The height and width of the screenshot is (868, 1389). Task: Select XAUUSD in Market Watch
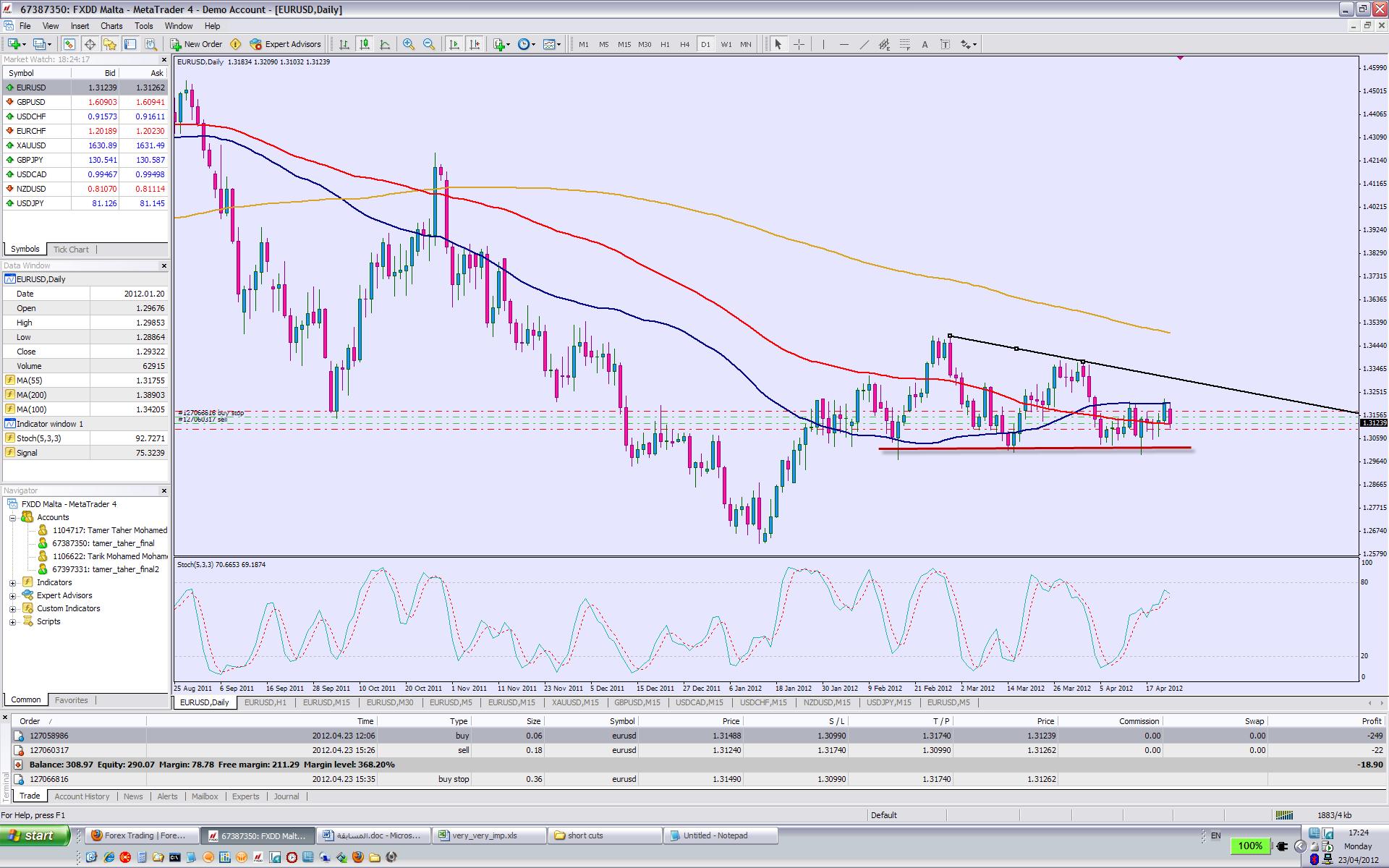(x=85, y=145)
